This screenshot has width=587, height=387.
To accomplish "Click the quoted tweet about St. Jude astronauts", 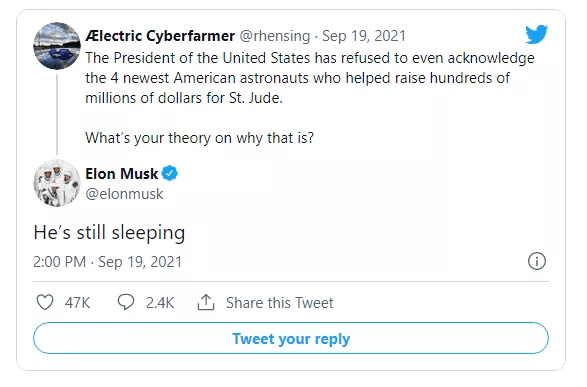I will tap(310, 98).
